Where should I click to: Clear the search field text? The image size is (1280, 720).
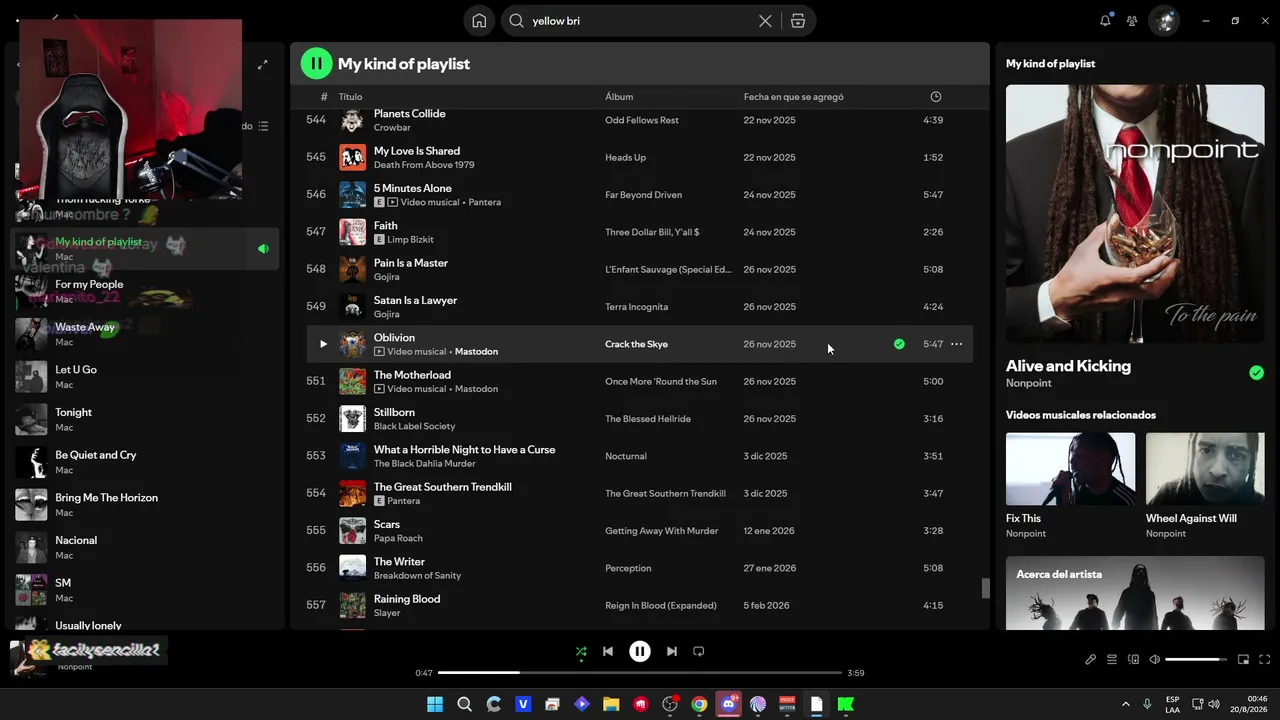coord(765,21)
